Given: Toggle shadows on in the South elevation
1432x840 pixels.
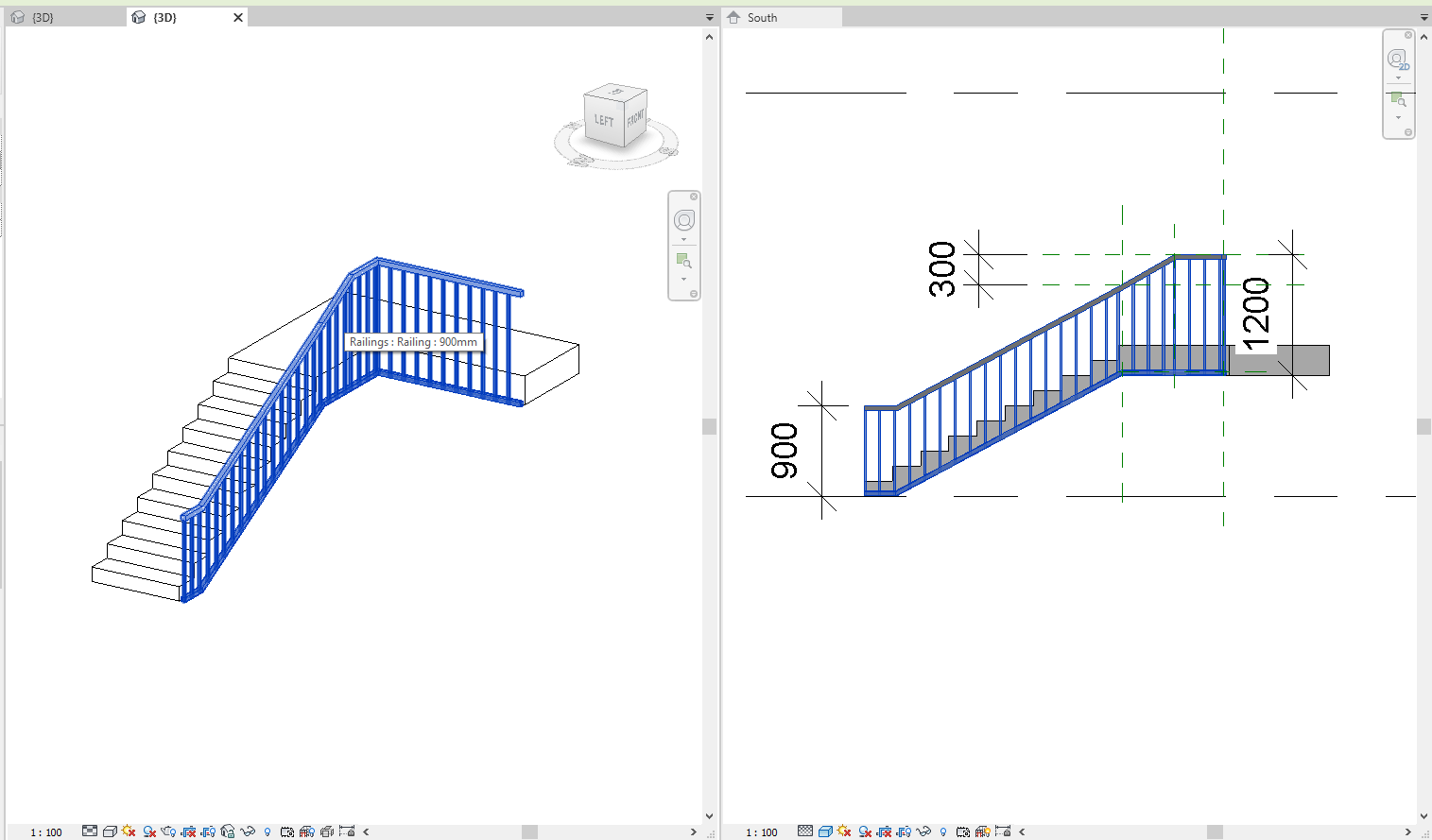Looking at the screenshot, I should coord(865,831).
